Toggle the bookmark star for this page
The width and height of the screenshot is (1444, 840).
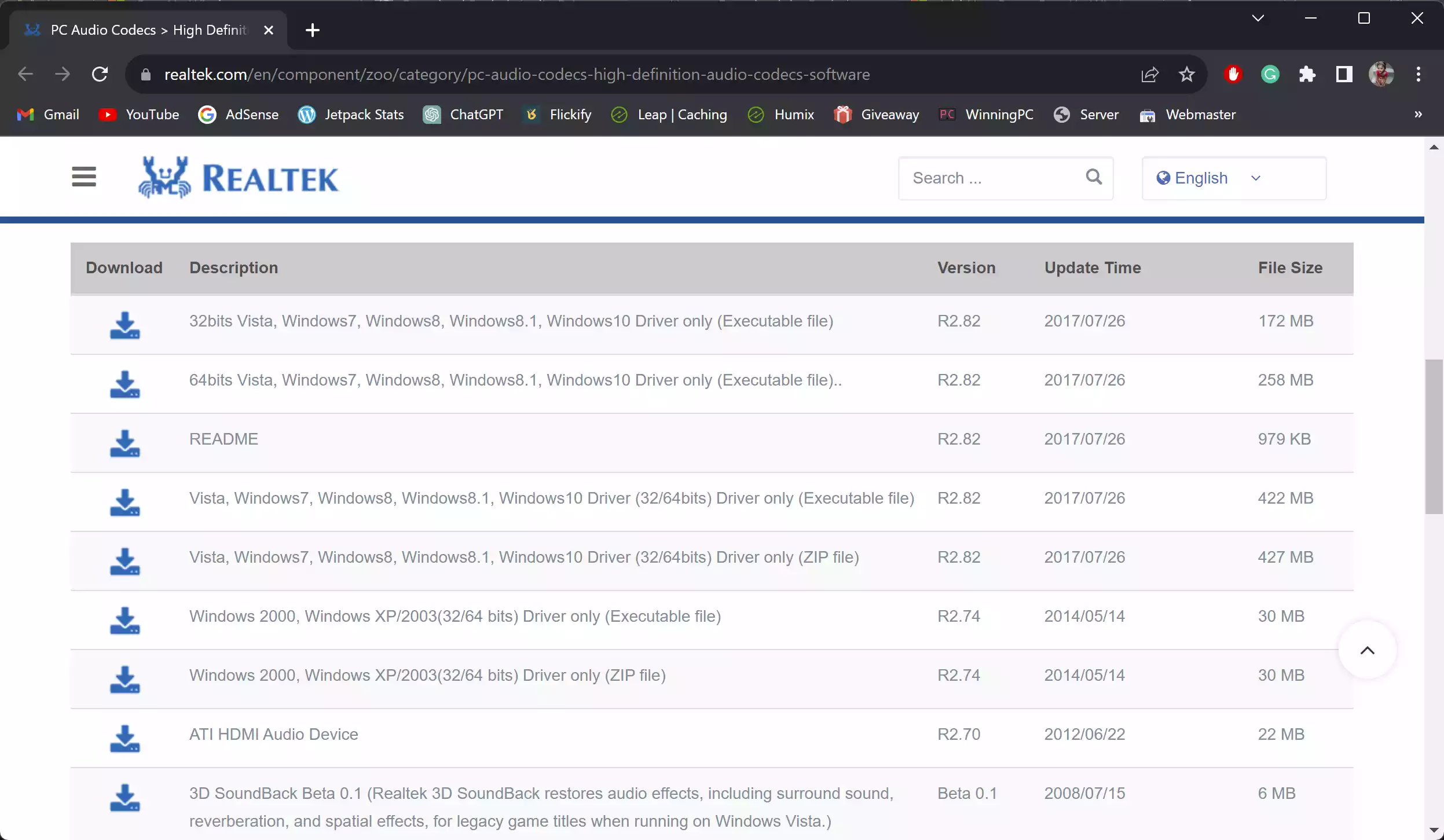coord(1186,74)
